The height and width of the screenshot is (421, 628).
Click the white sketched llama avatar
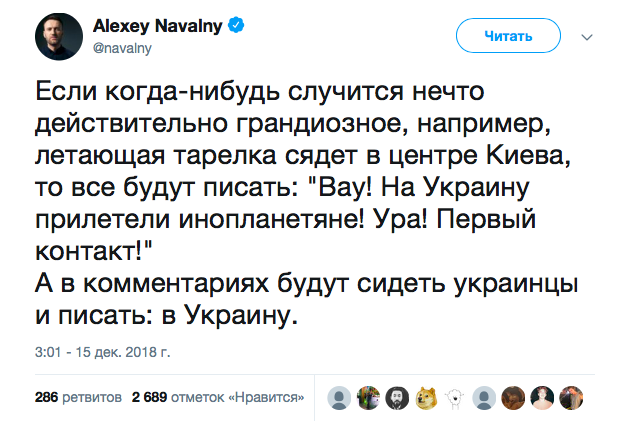tap(455, 395)
